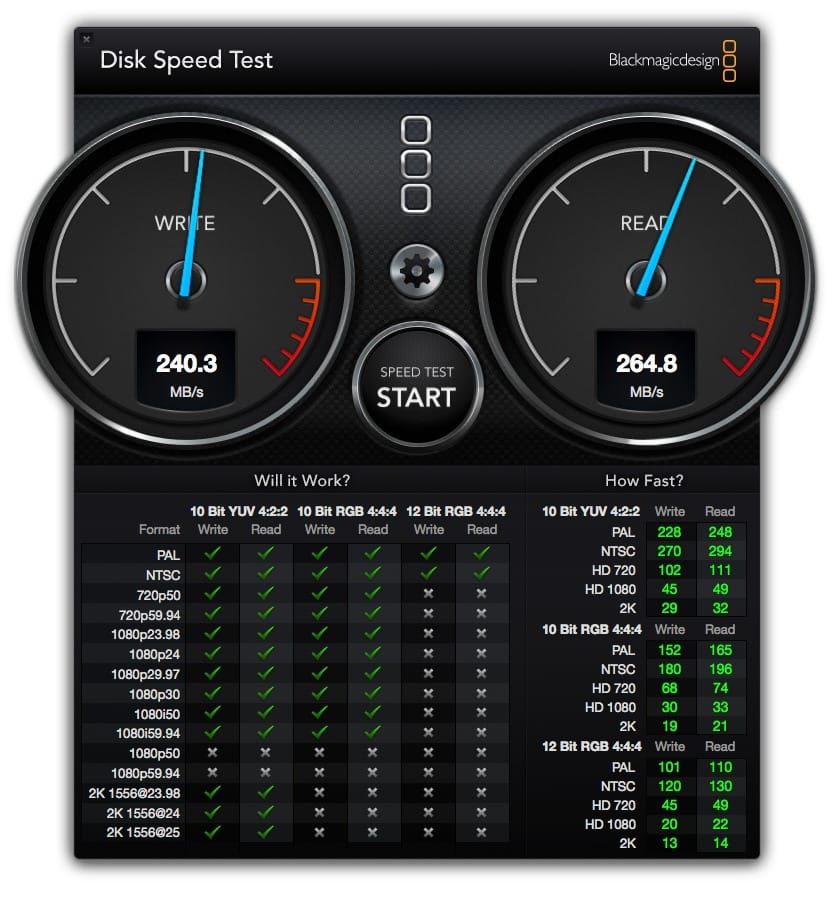Close the Disk Speed Test window
Viewport: 834px width, 898px height.
click(87, 40)
